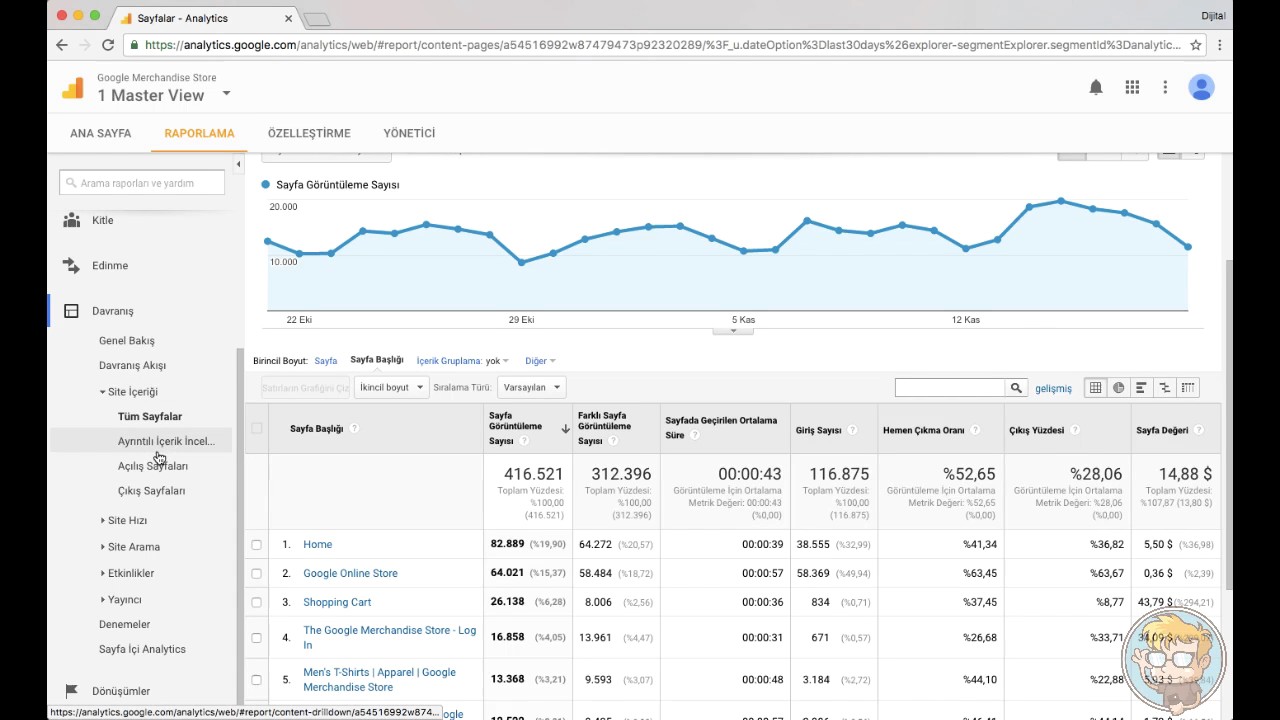Switch to pie chart Percentage view
The image size is (1280, 720).
(1119, 388)
